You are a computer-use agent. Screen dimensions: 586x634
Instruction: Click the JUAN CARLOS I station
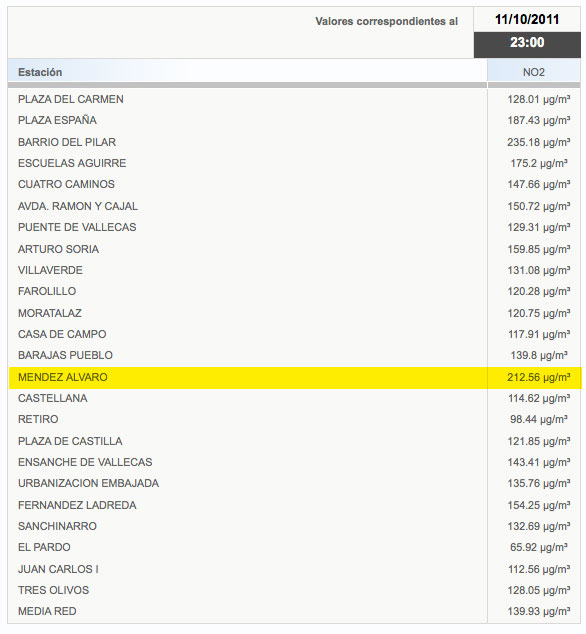click(x=59, y=569)
